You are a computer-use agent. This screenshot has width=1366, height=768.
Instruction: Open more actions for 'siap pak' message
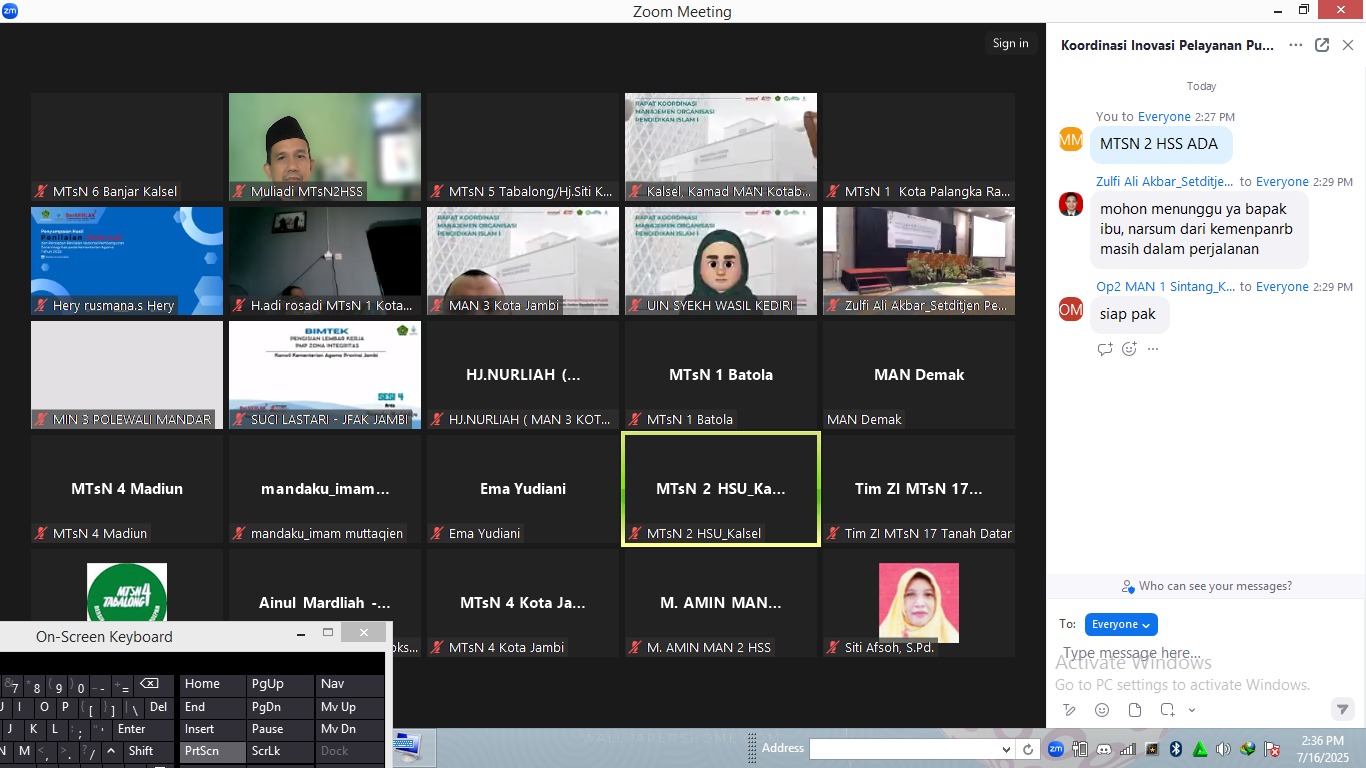(1153, 349)
